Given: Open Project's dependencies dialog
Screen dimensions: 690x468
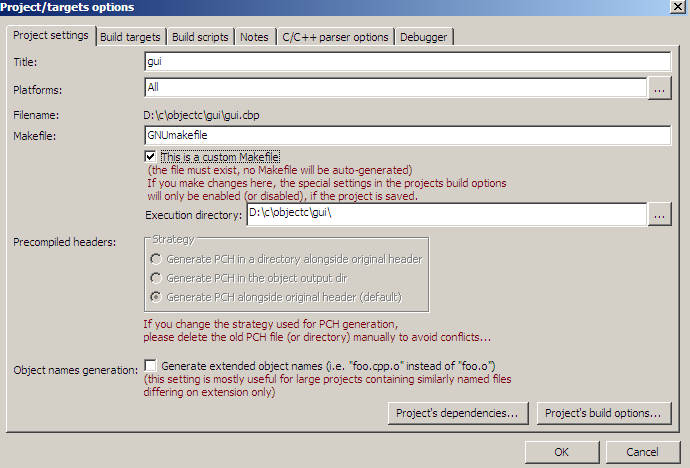Looking at the screenshot, I should point(457,413).
